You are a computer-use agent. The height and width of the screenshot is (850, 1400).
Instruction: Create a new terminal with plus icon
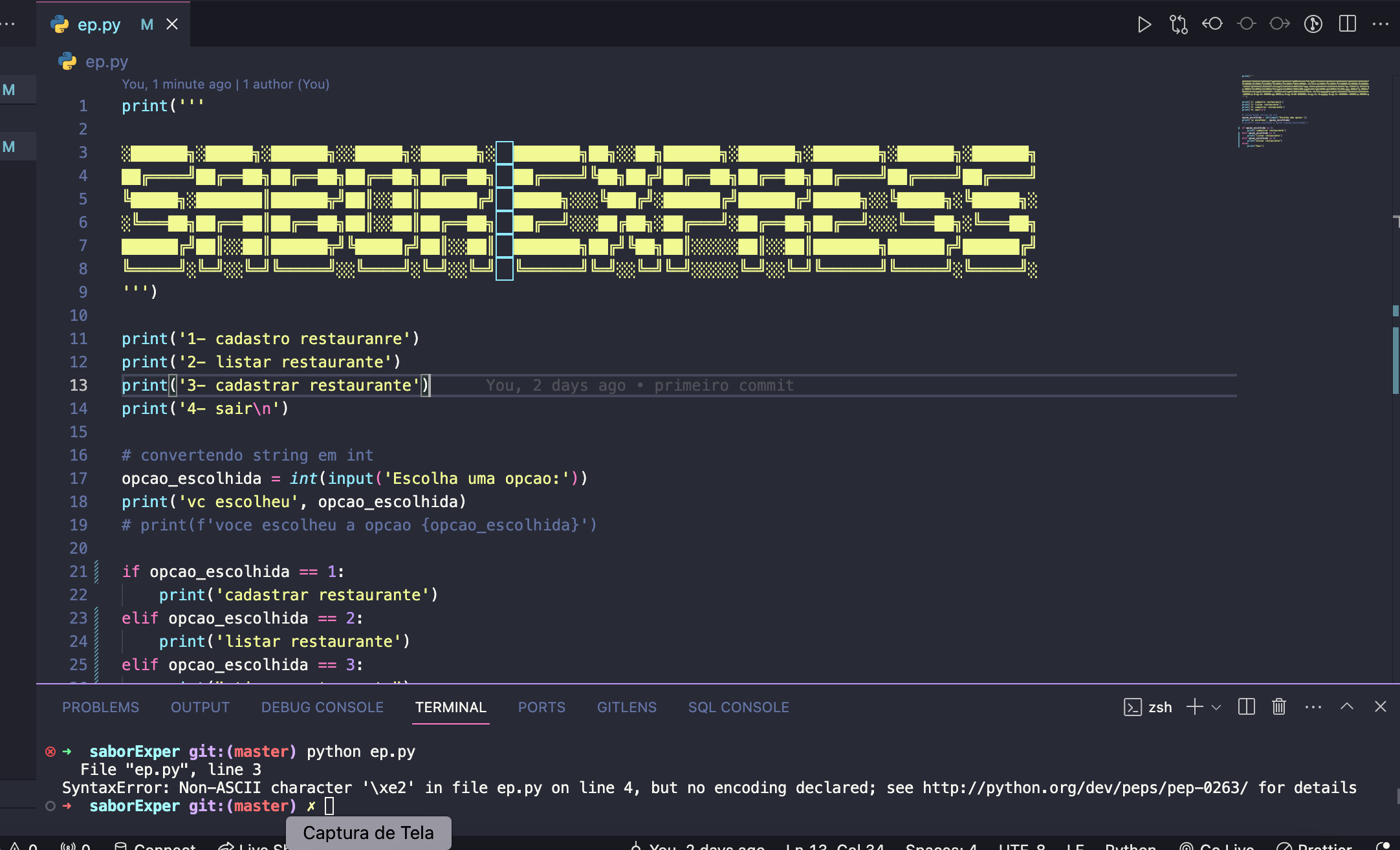click(x=1194, y=707)
